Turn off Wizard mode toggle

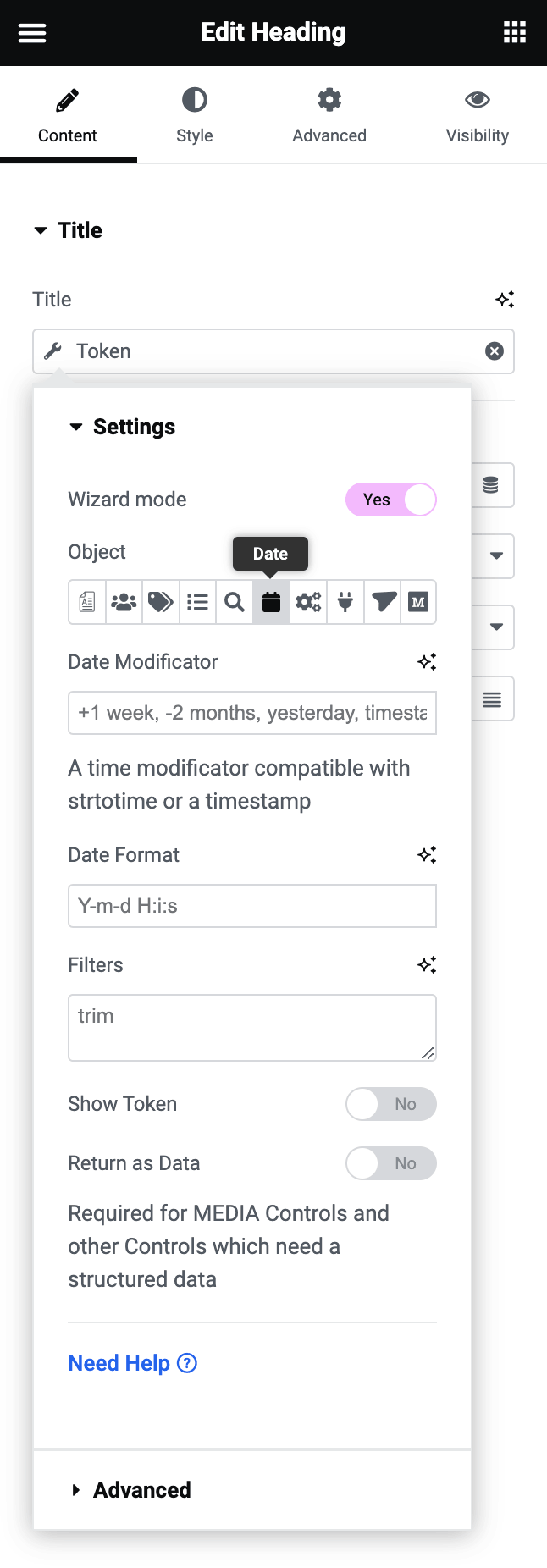pyautogui.click(x=390, y=500)
